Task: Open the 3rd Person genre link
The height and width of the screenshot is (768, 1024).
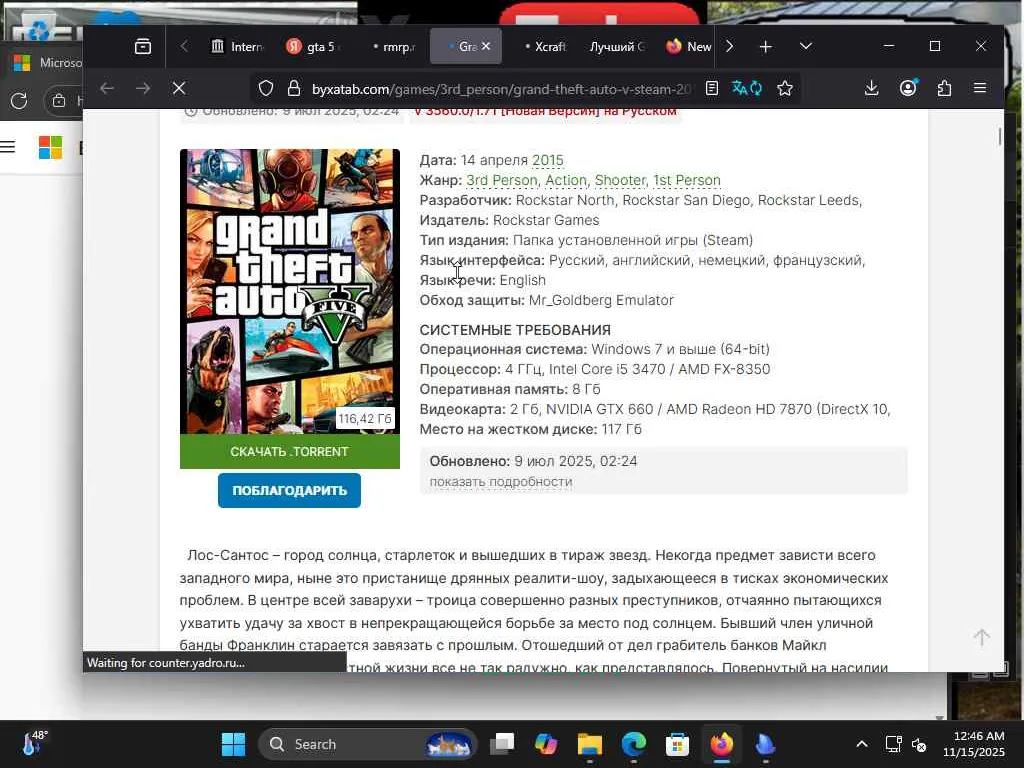Action: tap(502, 180)
